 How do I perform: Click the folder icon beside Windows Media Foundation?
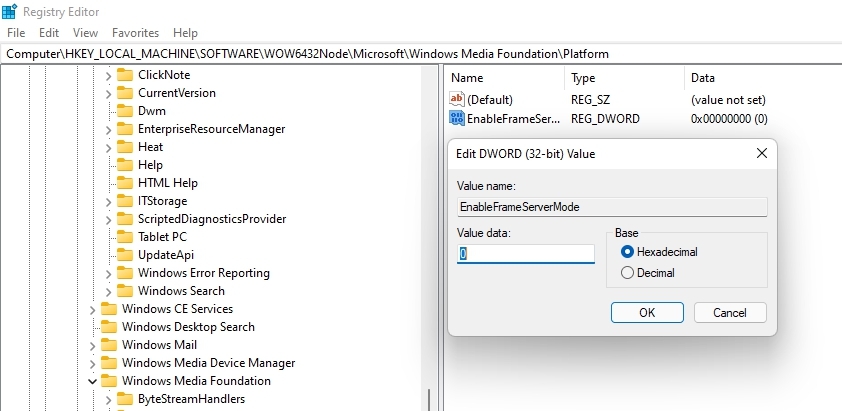tap(109, 381)
